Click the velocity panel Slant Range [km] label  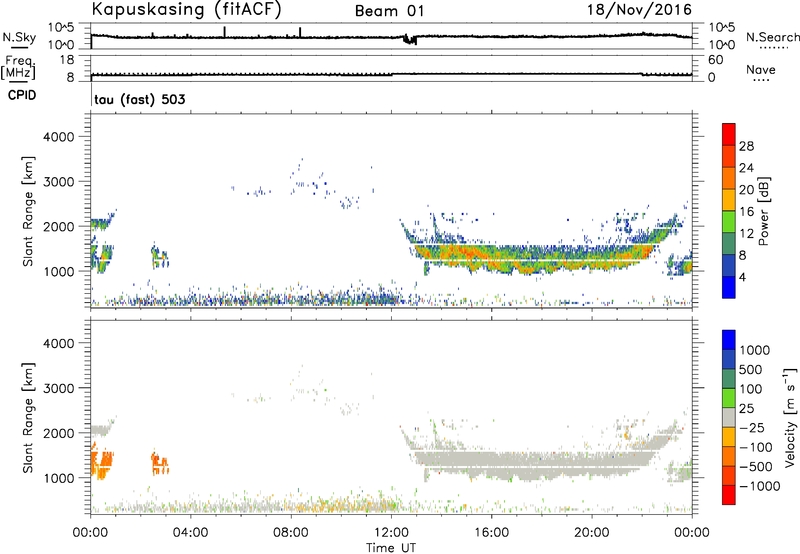[28, 417]
